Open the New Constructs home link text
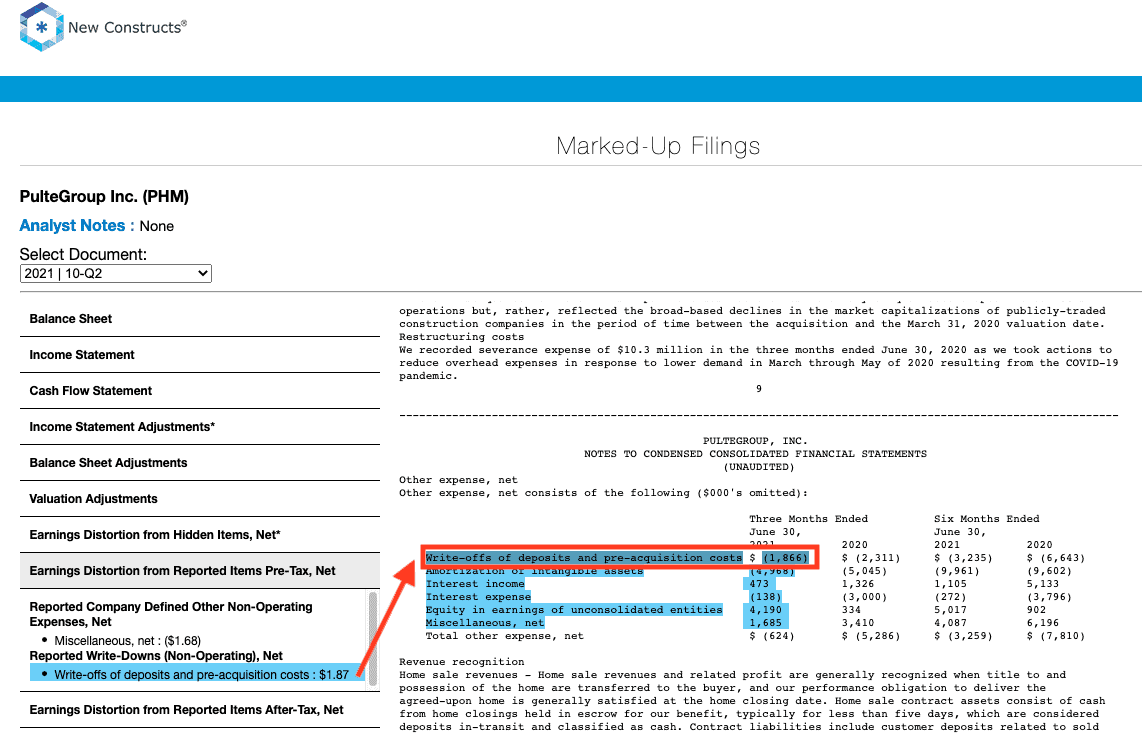 tap(127, 27)
